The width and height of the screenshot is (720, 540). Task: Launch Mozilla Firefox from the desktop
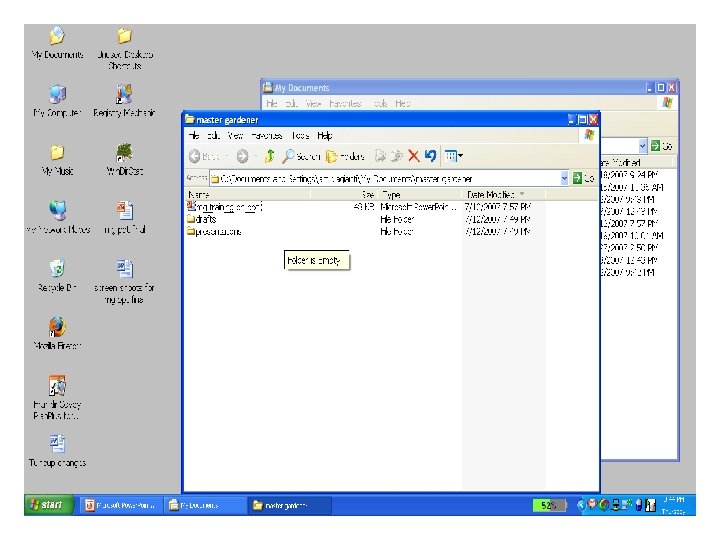tap(57, 333)
